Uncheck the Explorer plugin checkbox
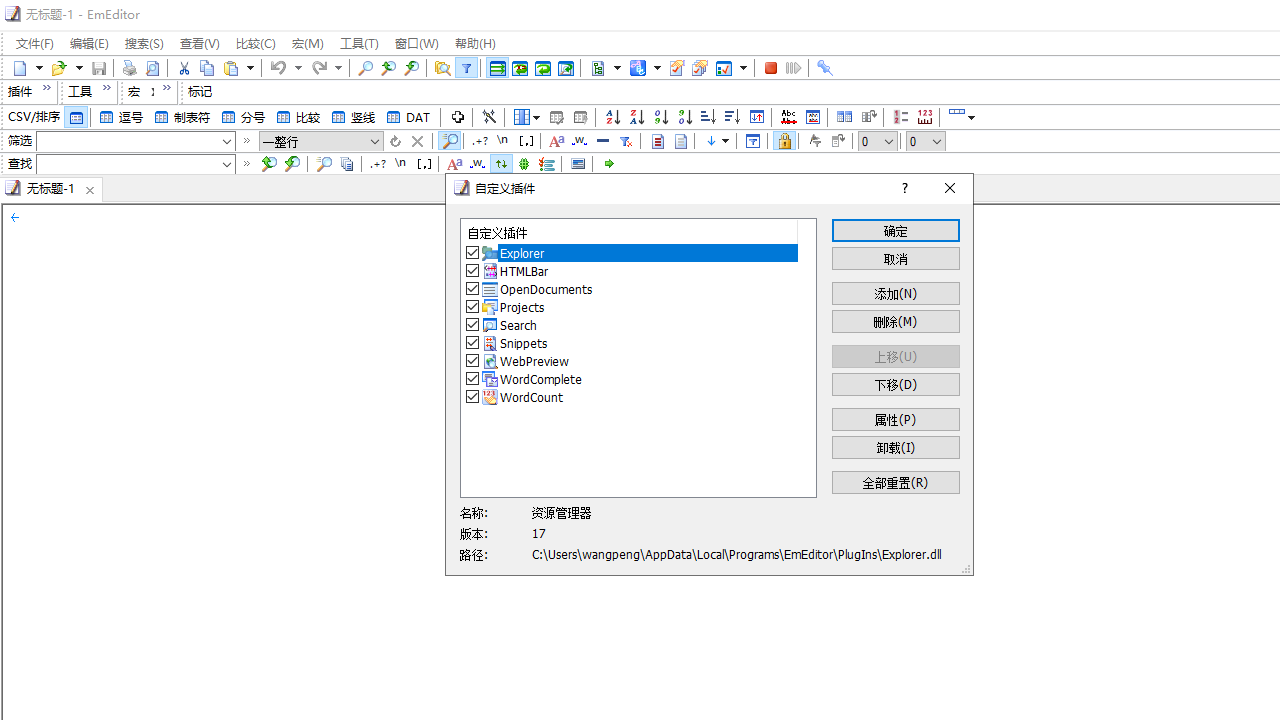The height and width of the screenshot is (720, 1280). [472, 252]
